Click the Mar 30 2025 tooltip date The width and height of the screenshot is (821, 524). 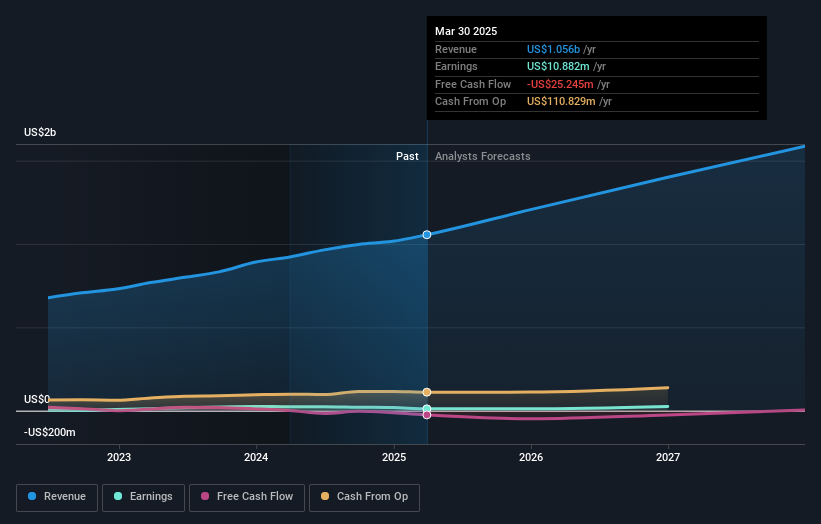[466, 31]
